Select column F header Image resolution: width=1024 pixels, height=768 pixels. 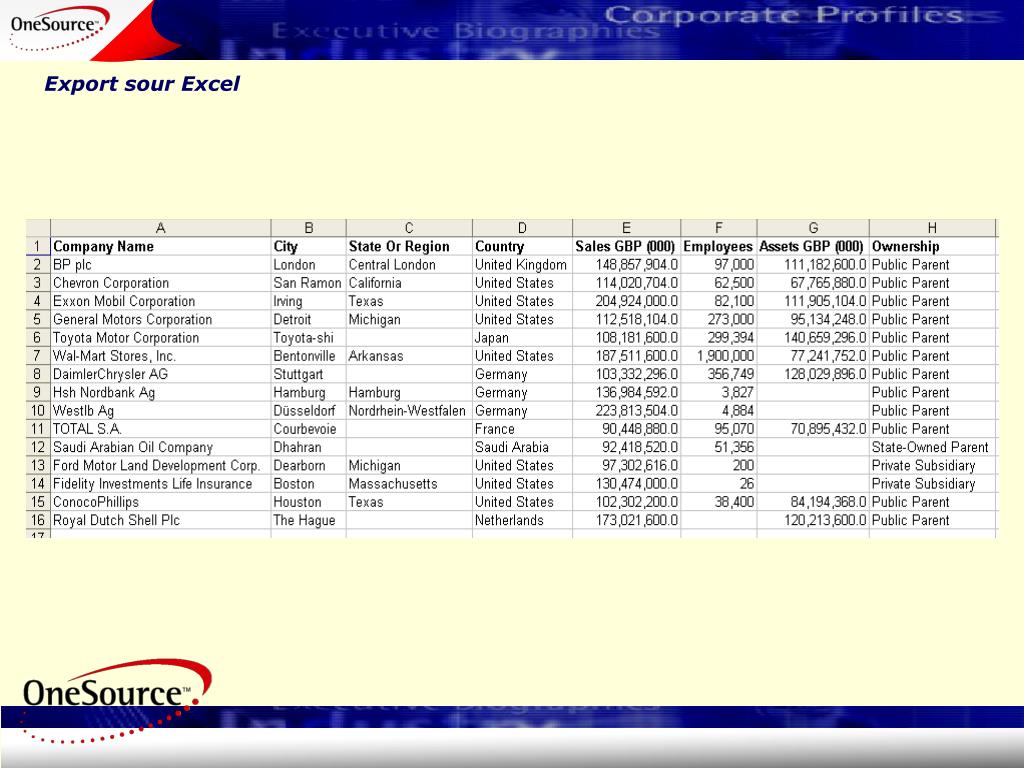click(x=718, y=228)
